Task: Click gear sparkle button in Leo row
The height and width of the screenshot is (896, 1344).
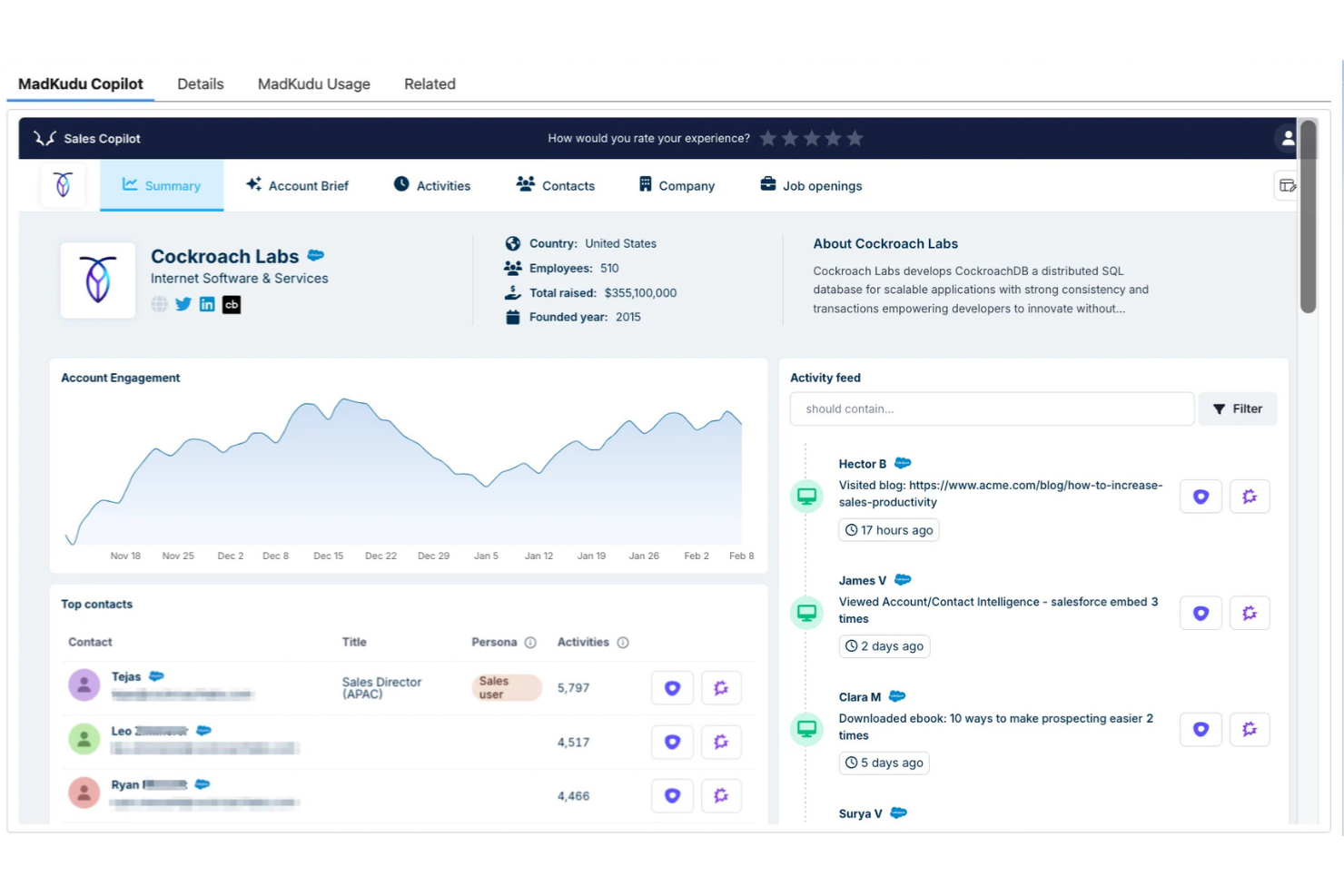Action: 721,742
